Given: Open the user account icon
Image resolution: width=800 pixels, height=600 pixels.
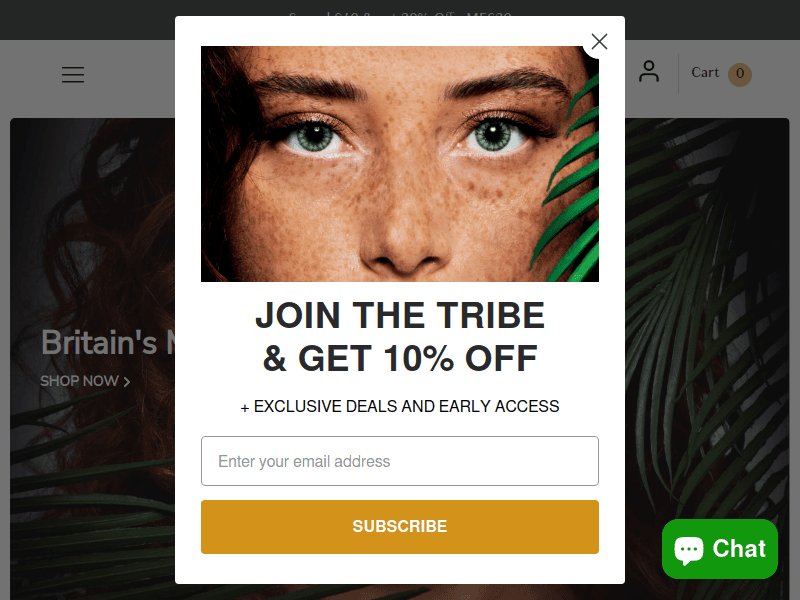Looking at the screenshot, I should [x=648, y=71].
